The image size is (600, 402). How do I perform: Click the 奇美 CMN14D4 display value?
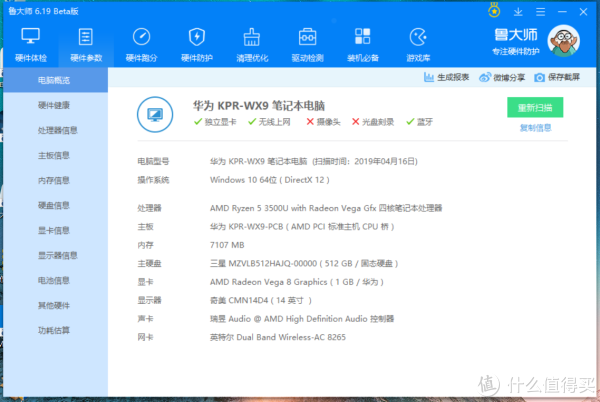261,300
